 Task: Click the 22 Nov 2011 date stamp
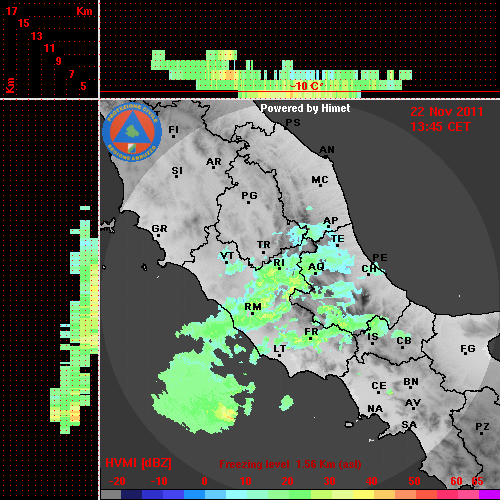[x=447, y=112]
